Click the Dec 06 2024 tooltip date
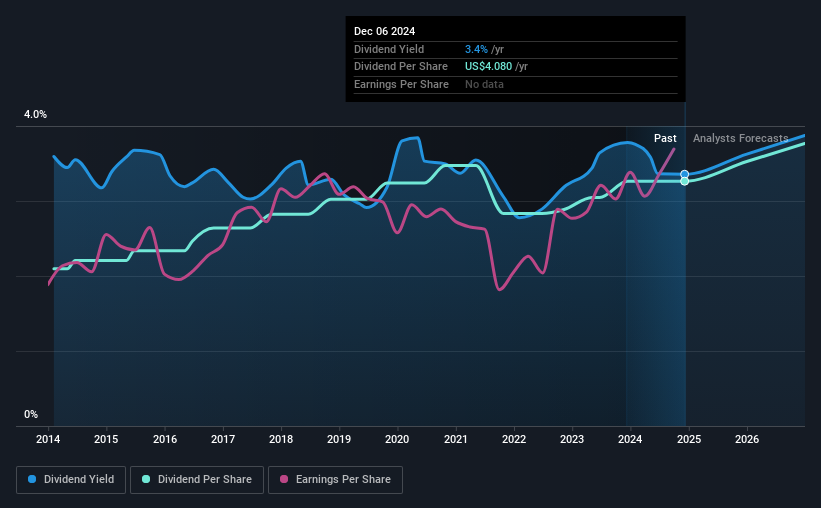Screen dimensions: 821x508 click(384, 31)
